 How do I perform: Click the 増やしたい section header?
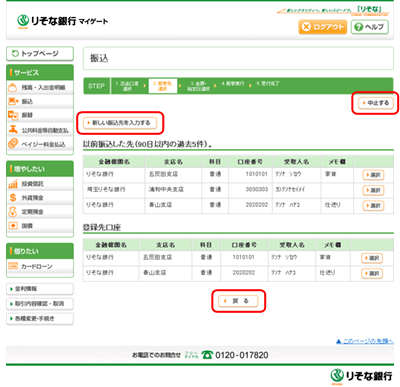pyautogui.click(x=40, y=169)
